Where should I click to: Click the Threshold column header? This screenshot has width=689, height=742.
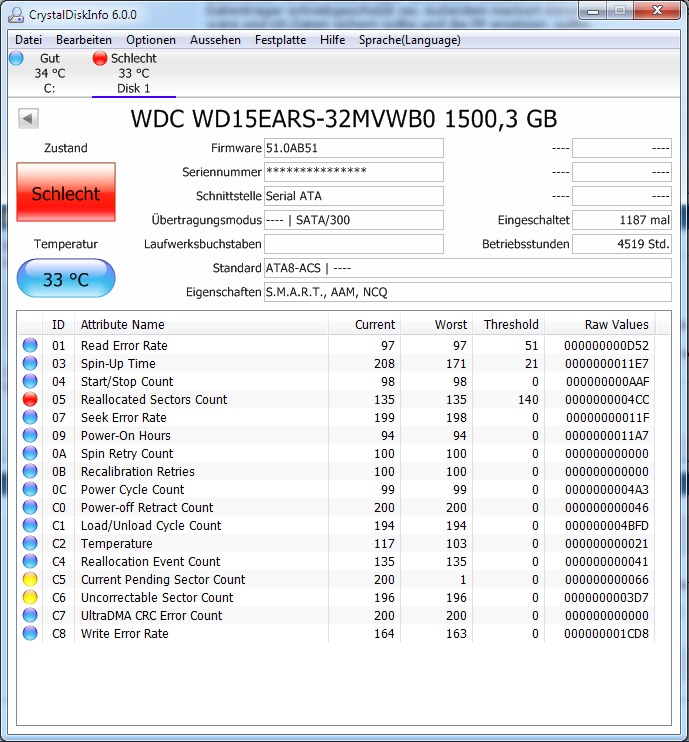[509, 325]
